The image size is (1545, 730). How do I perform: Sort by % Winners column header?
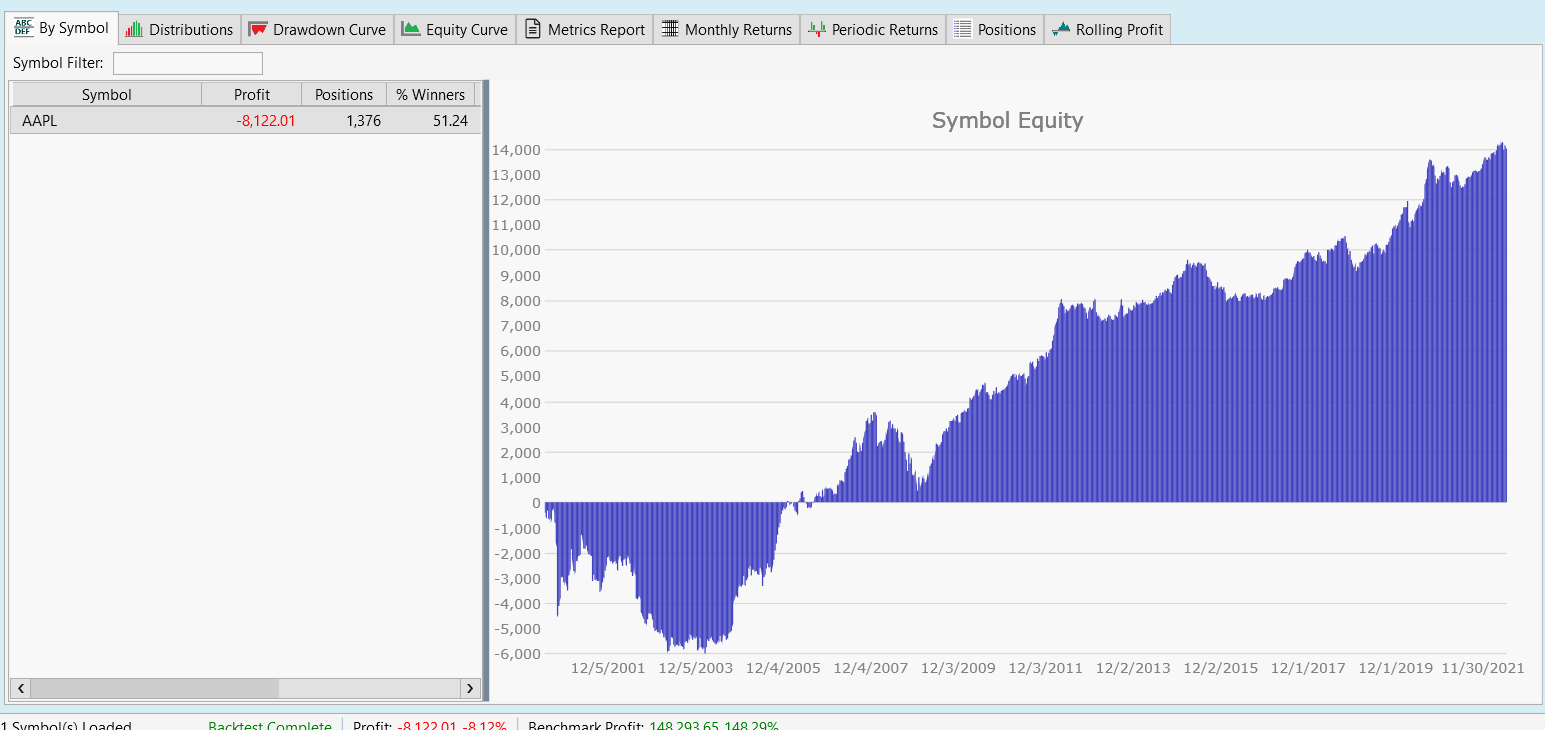(430, 95)
